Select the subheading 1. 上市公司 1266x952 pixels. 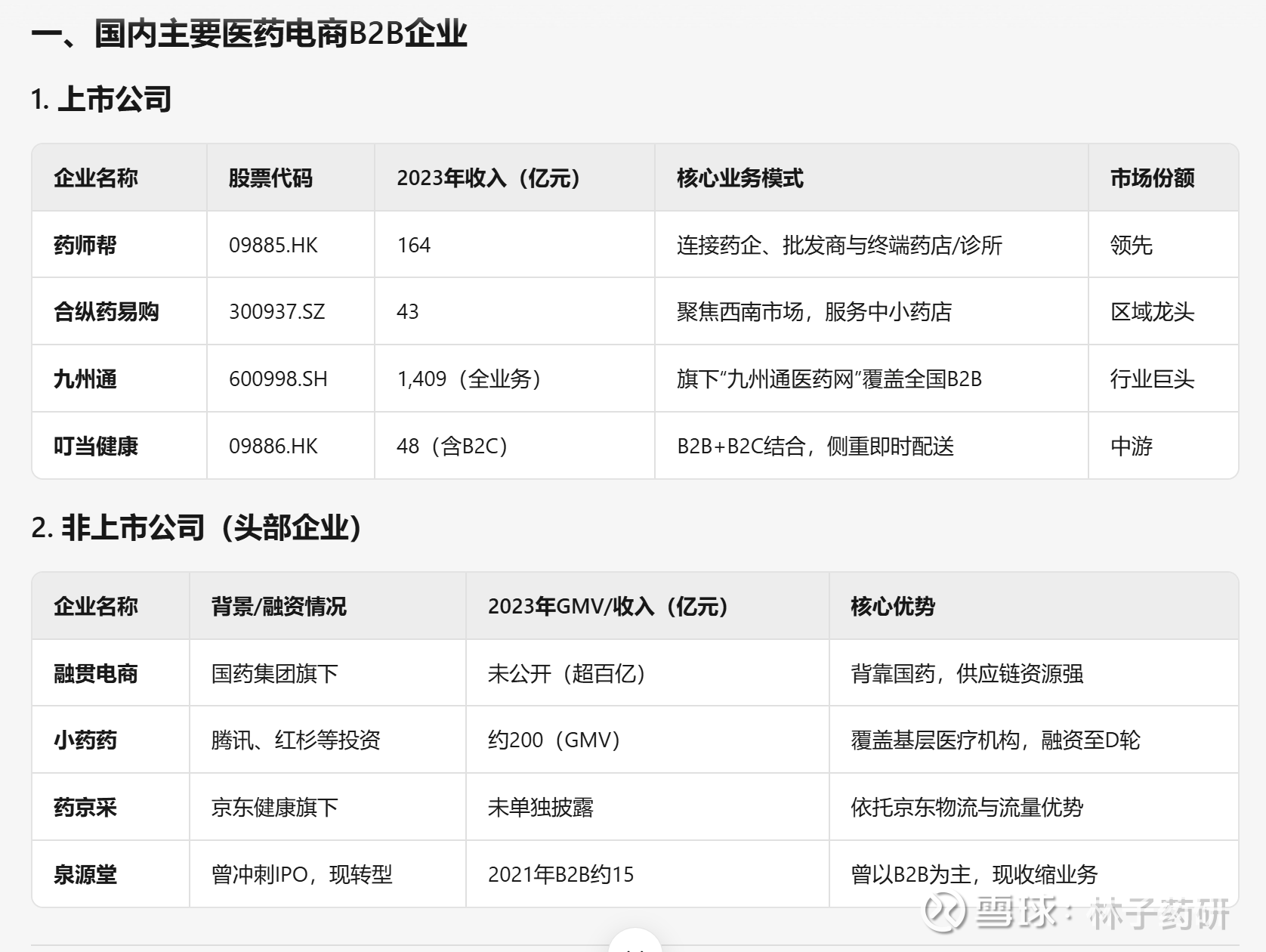(101, 99)
